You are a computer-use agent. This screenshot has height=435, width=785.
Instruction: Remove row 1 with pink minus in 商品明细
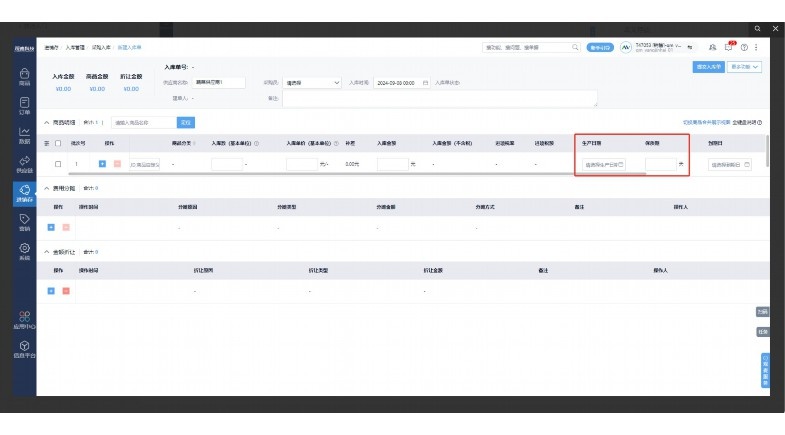(x=117, y=164)
